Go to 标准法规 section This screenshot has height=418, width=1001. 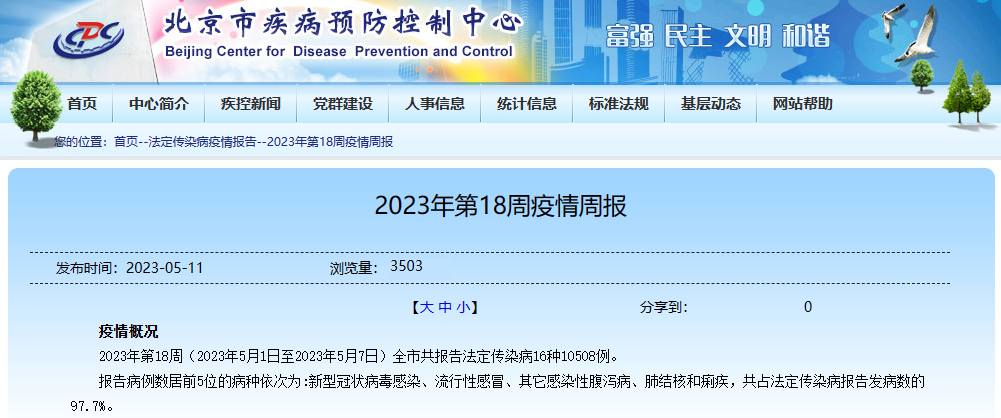click(x=618, y=103)
